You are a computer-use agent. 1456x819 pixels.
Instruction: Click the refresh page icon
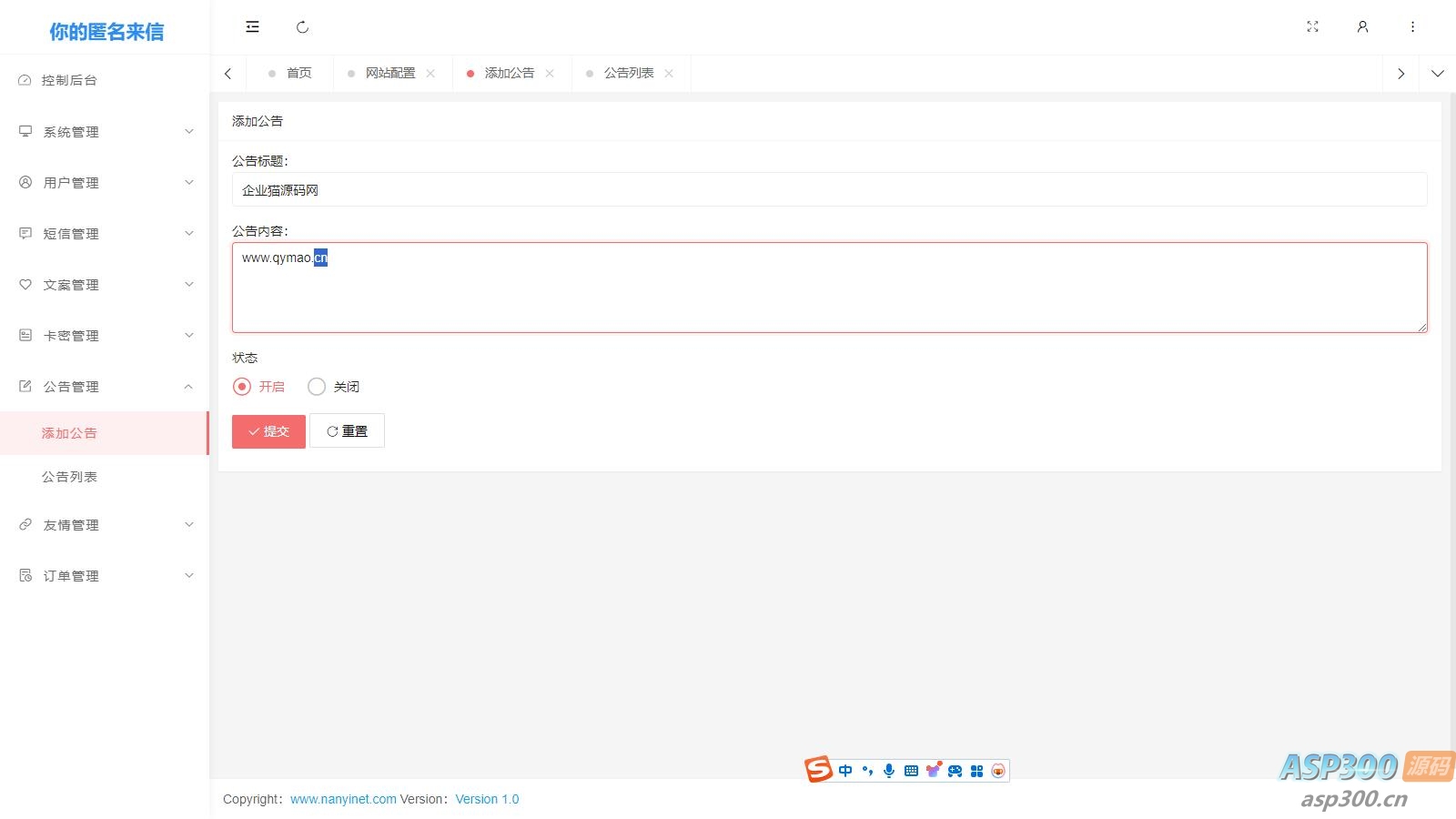pos(303,27)
